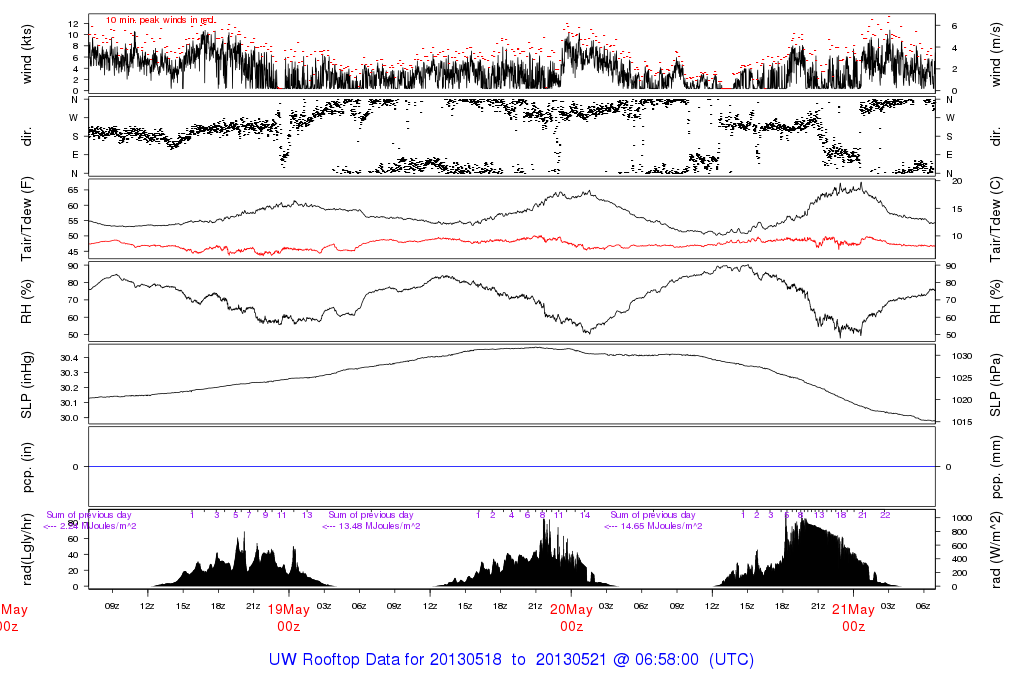Click the '20May' date label
The width and height of the screenshot is (1024, 700).
571,610
